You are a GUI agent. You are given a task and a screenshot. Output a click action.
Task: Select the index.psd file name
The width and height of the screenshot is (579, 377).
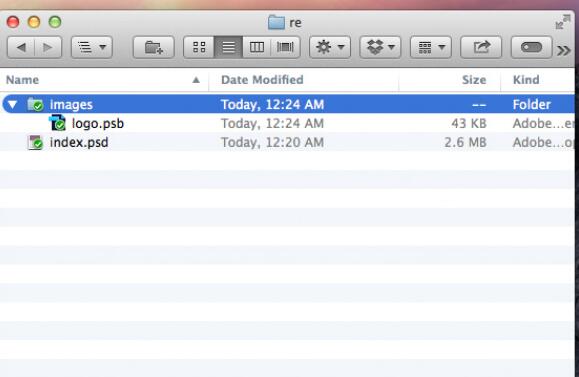79,143
